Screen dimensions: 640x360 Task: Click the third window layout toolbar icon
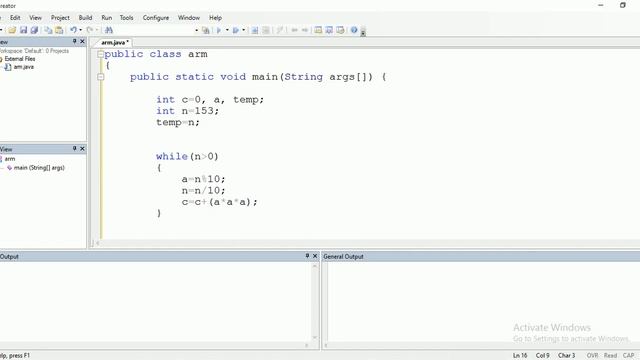click(340, 30)
